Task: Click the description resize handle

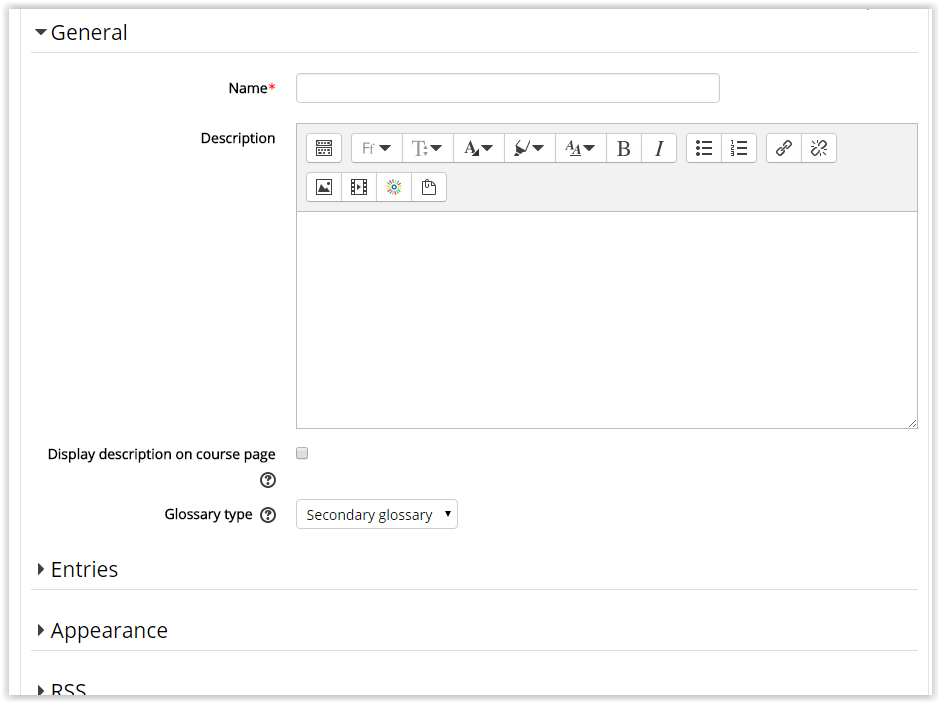Action: pos(912,423)
